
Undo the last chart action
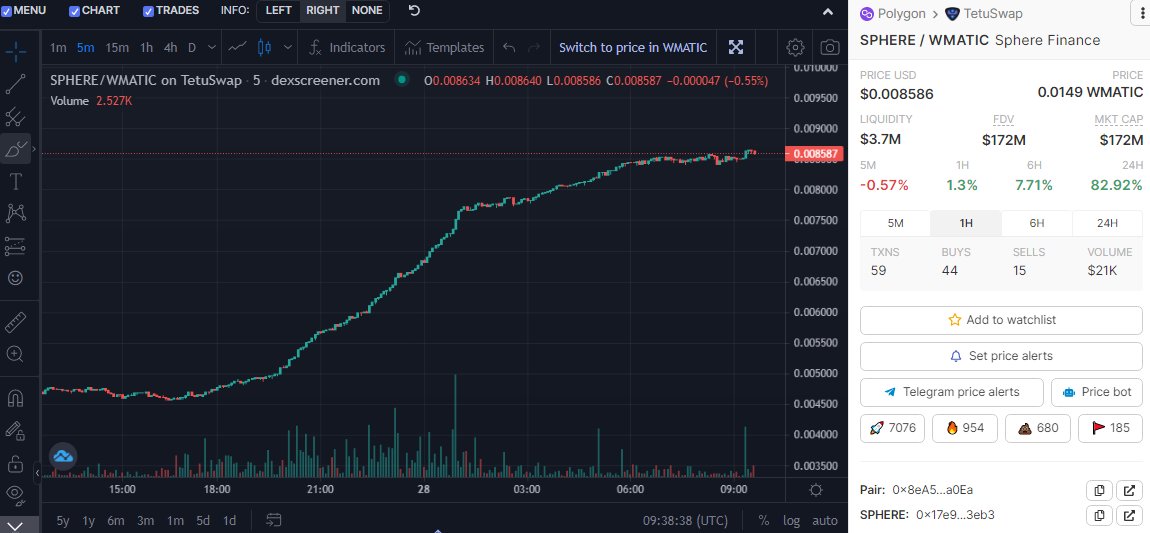(x=509, y=48)
